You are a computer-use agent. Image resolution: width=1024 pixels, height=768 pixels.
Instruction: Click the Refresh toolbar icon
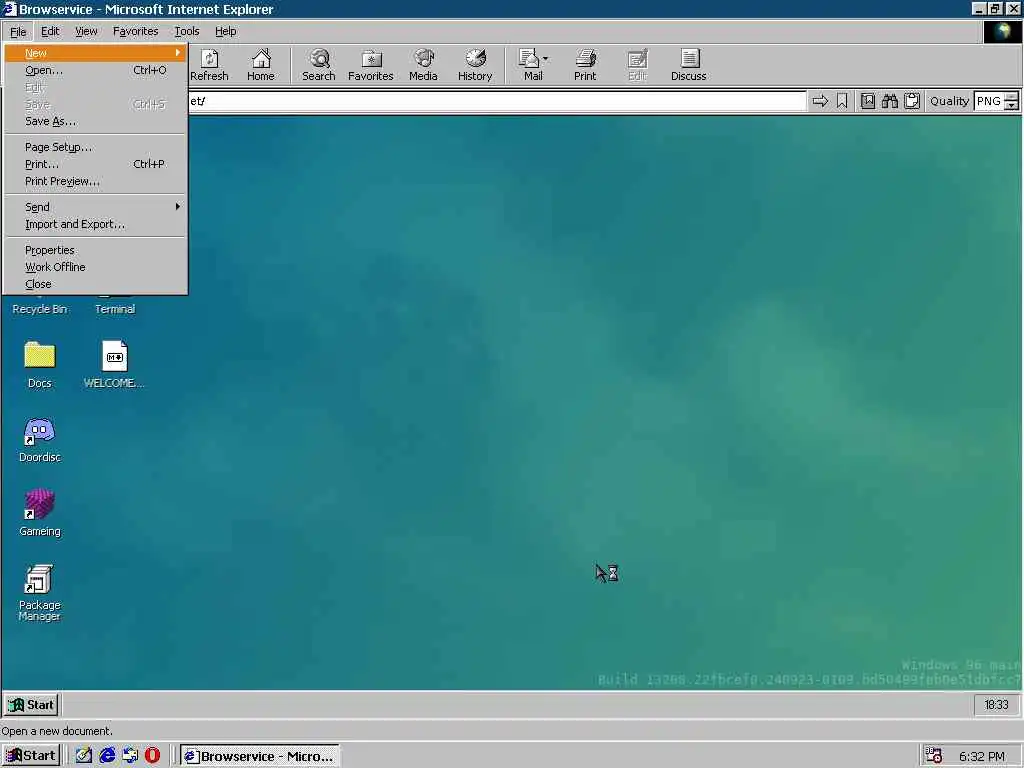209,65
